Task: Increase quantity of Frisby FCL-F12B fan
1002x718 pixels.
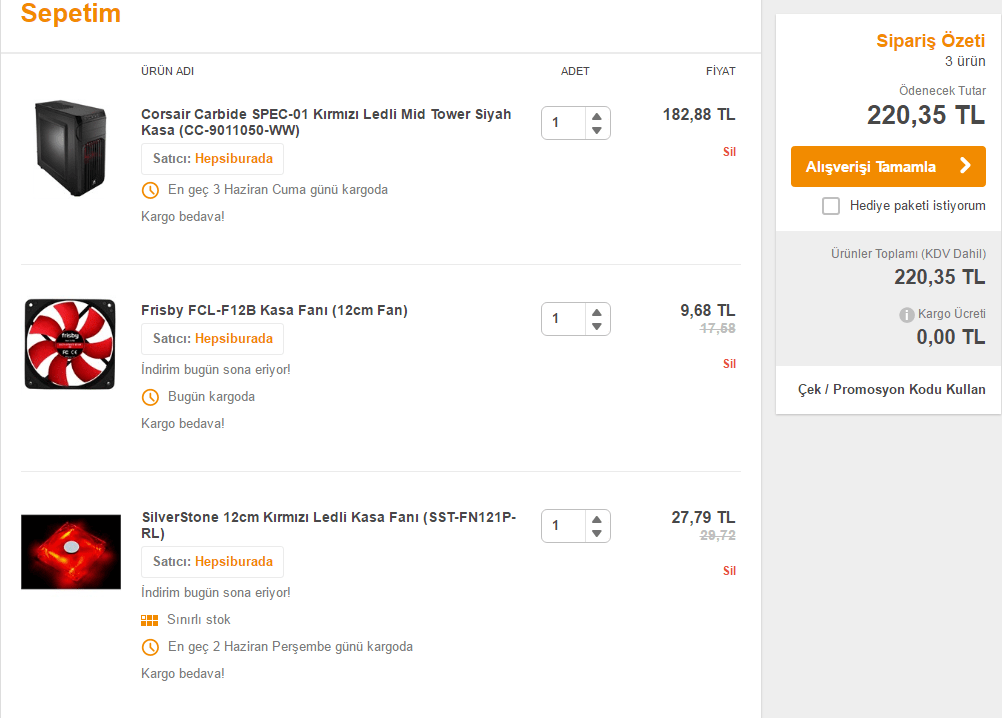Action: pyautogui.click(x=597, y=311)
